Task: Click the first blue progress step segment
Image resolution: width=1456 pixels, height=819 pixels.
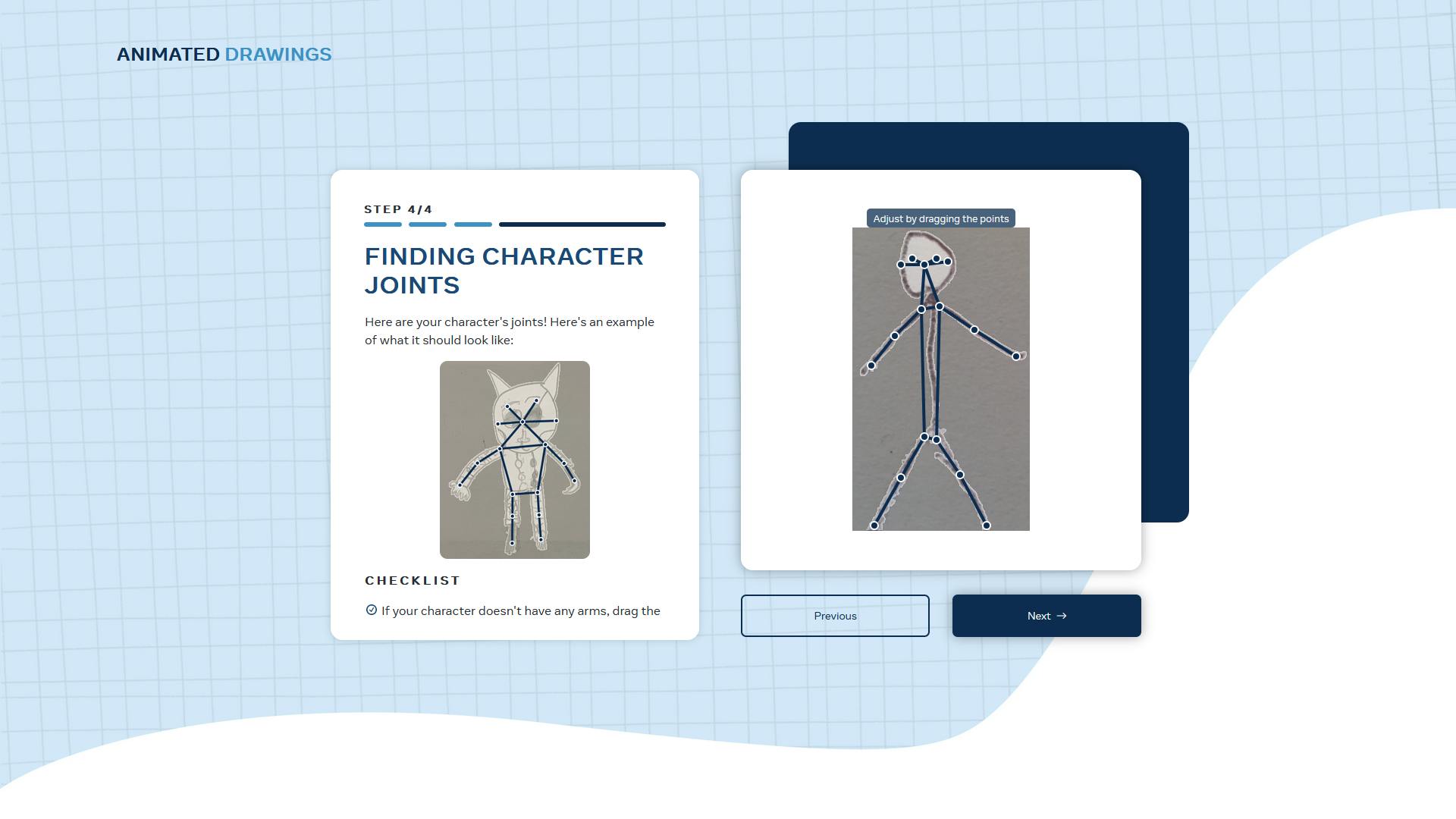Action: point(383,224)
